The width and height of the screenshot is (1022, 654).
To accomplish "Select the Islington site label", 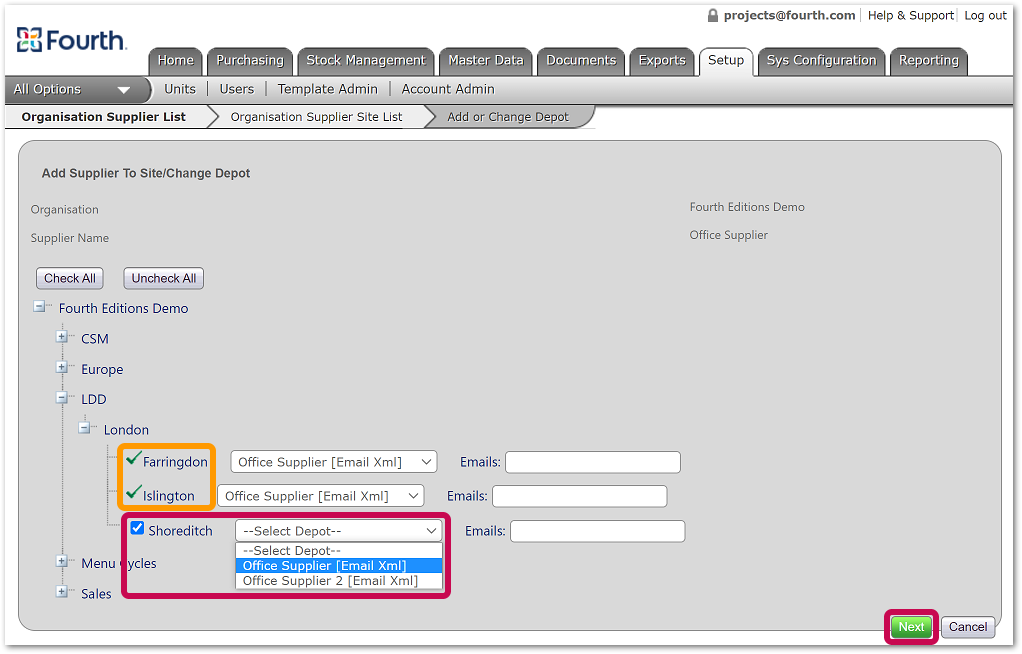I will (x=169, y=496).
